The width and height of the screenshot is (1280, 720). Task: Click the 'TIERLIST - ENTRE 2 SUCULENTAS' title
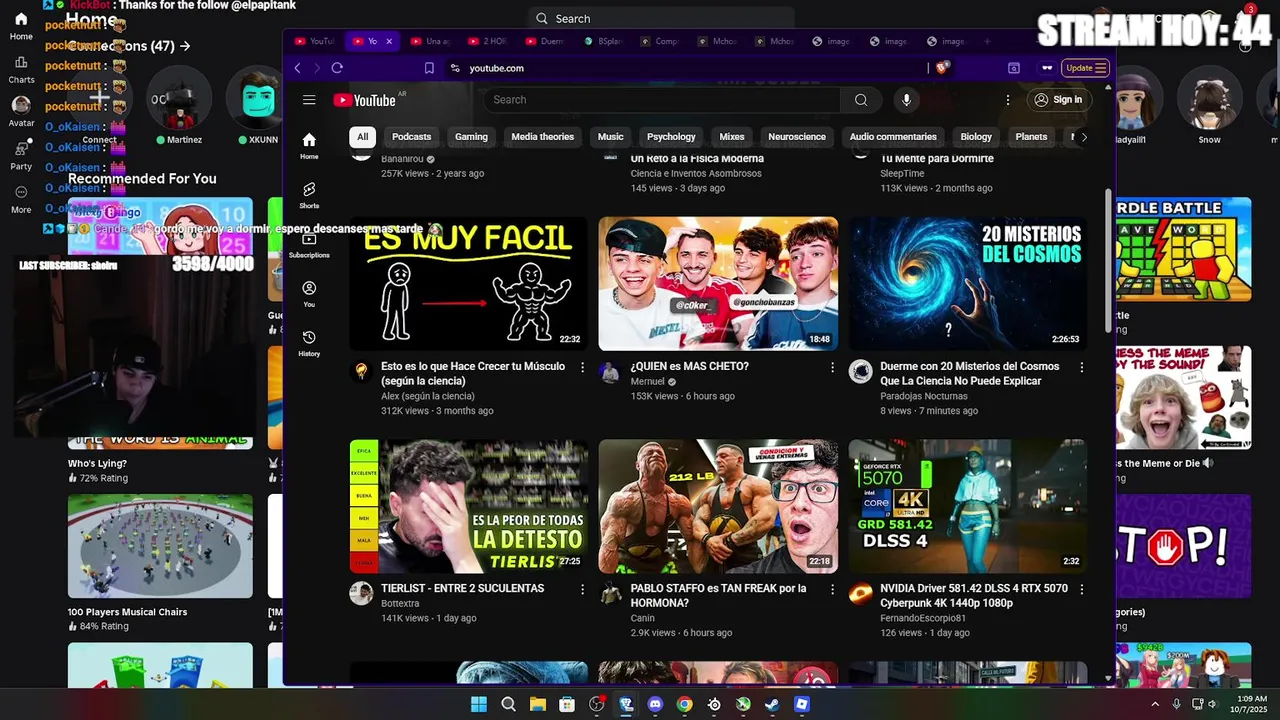462,589
